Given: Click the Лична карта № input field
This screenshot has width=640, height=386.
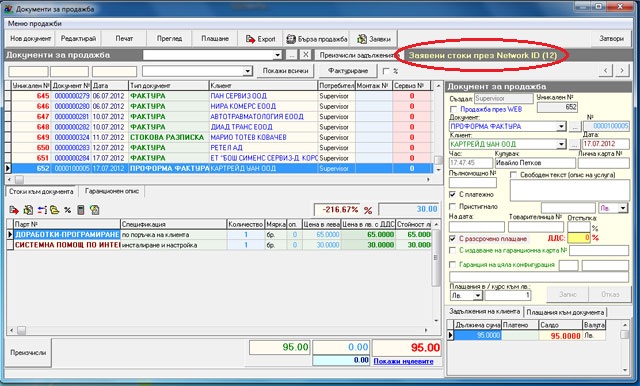Looking at the screenshot, I should [x=604, y=163].
